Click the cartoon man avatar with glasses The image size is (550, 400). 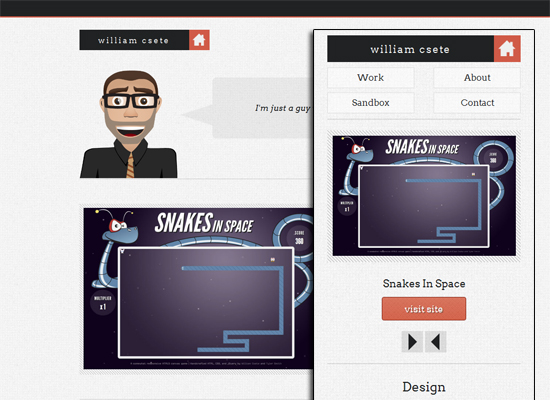tap(129, 125)
